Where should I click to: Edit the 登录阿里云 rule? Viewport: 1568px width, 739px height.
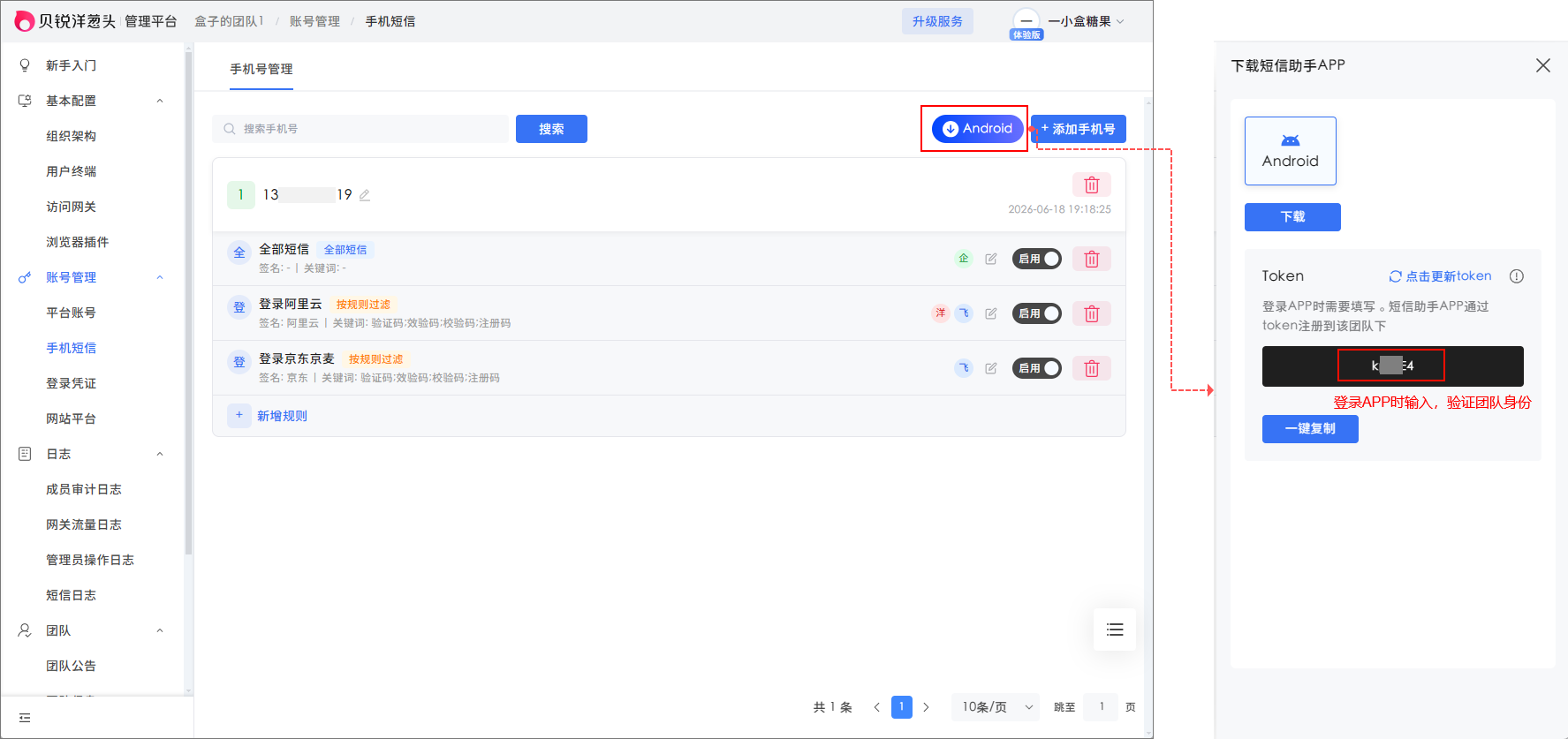(x=991, y=313)
